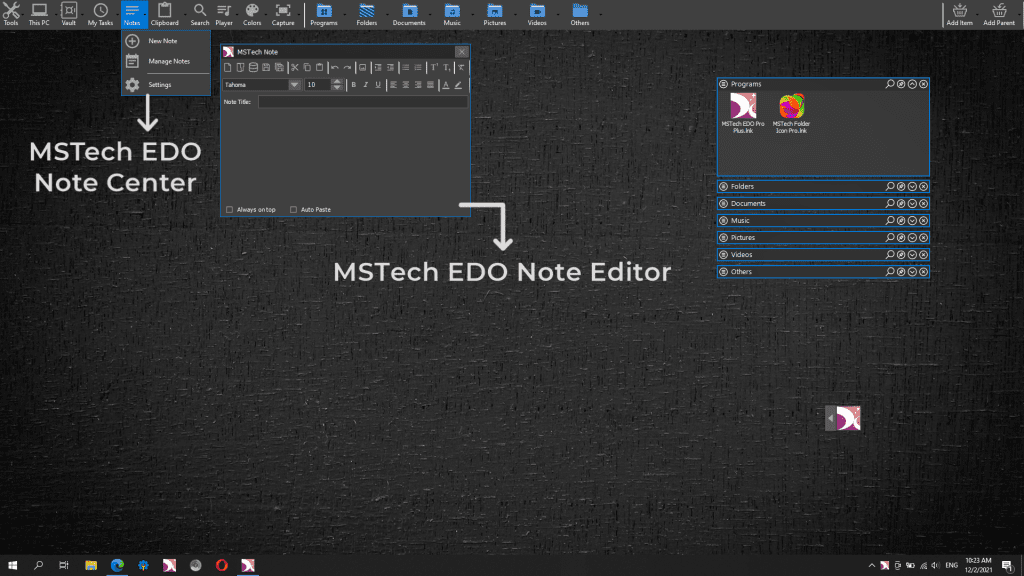Toggle underline formatting in the note editor

click(377, 84)
